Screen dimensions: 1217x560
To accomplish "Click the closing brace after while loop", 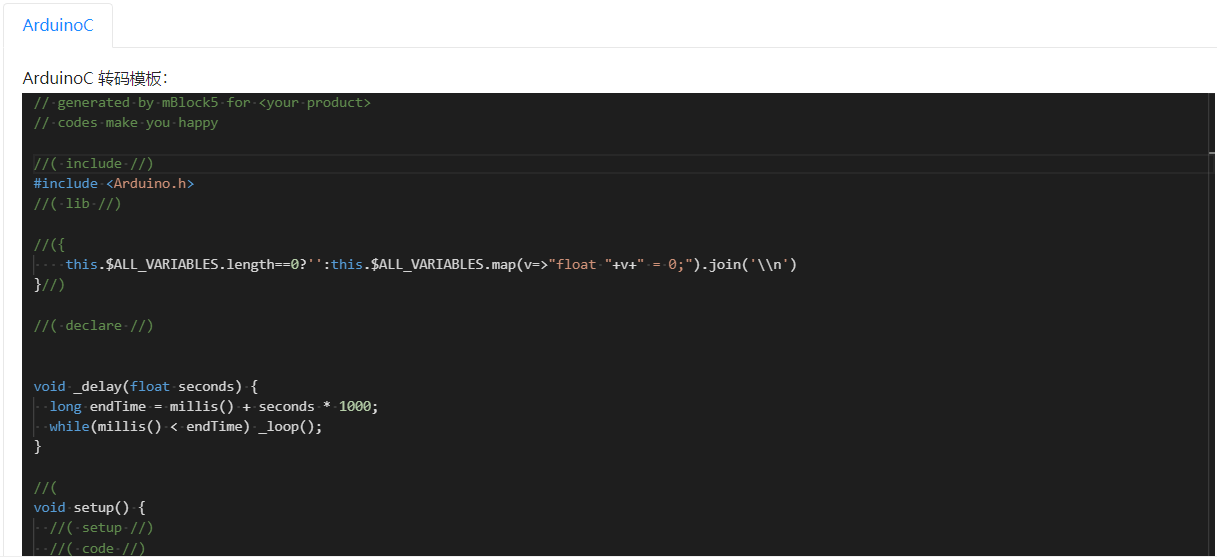I will [38, 447].
